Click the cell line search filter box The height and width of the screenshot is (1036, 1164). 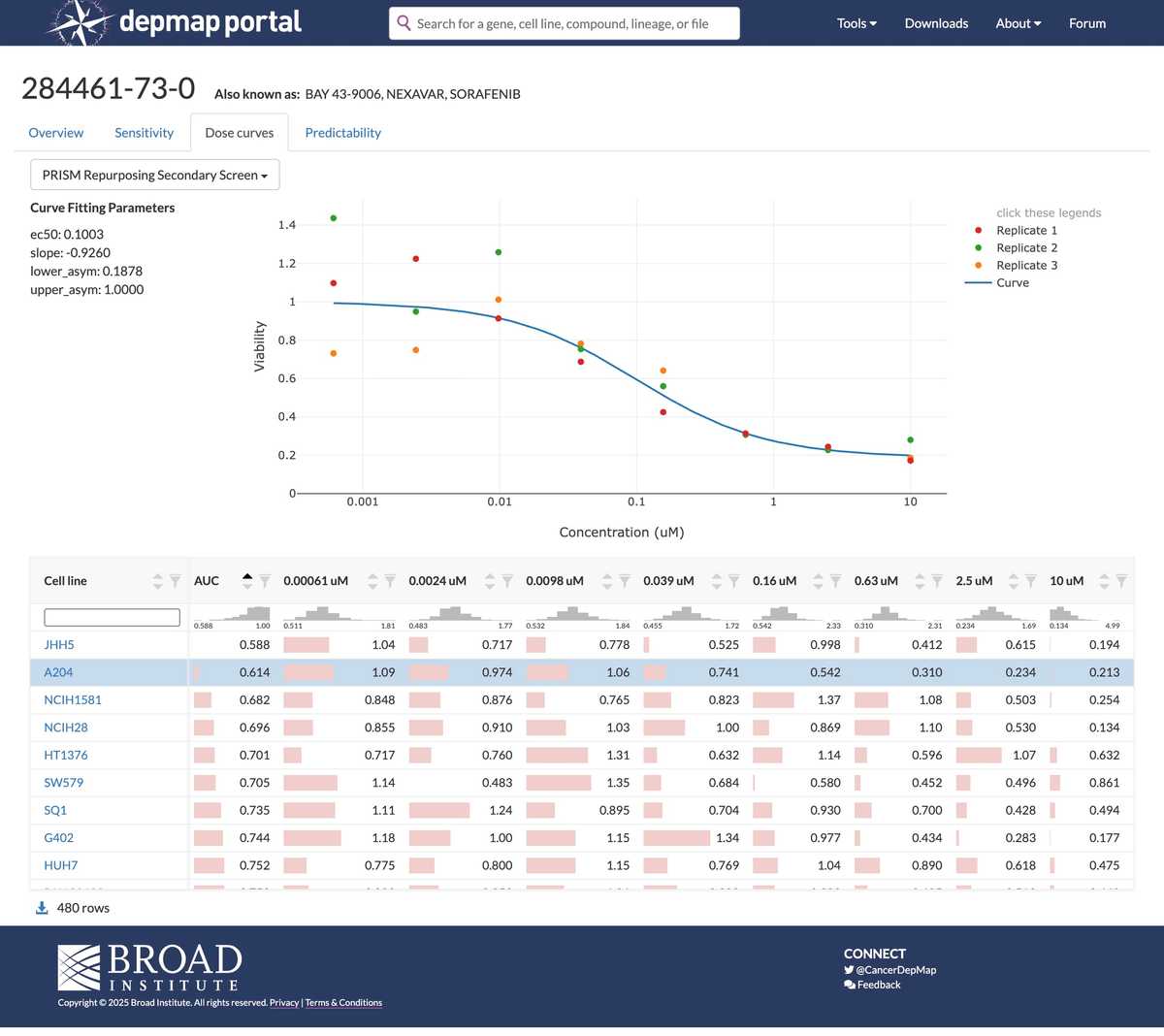[x=111, y=617]
